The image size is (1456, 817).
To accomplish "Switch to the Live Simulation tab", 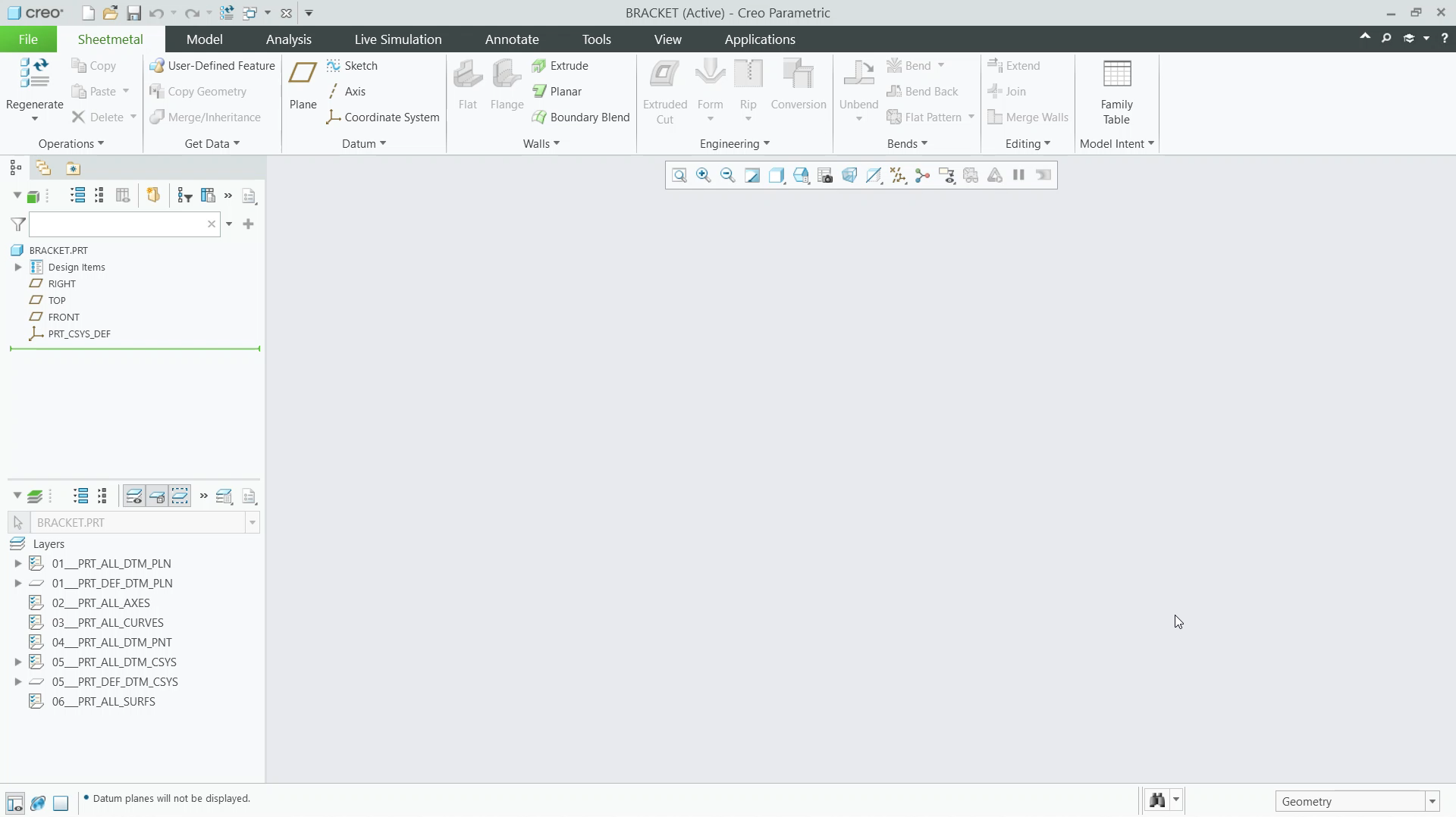I will [x=398, y=39].
